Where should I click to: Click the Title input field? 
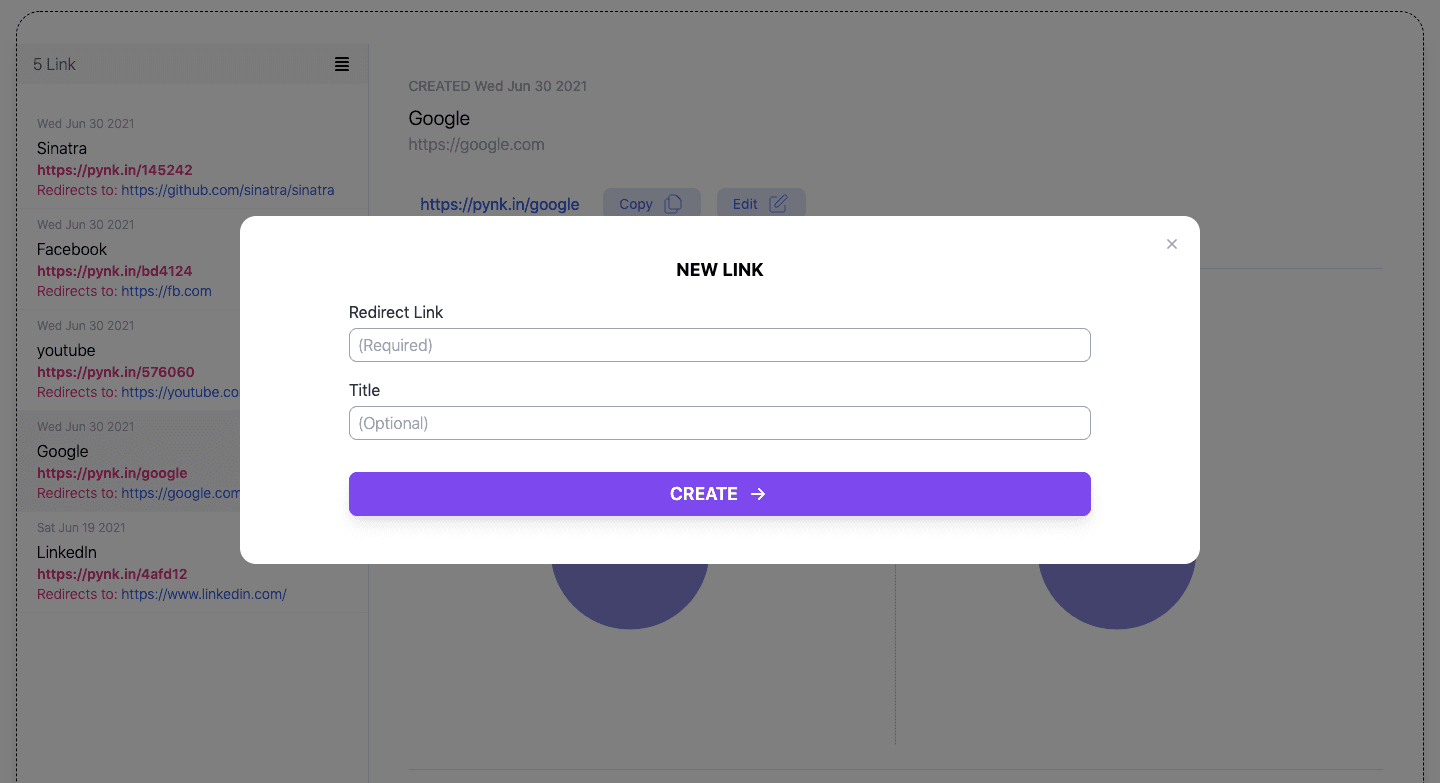click(719, 423)
